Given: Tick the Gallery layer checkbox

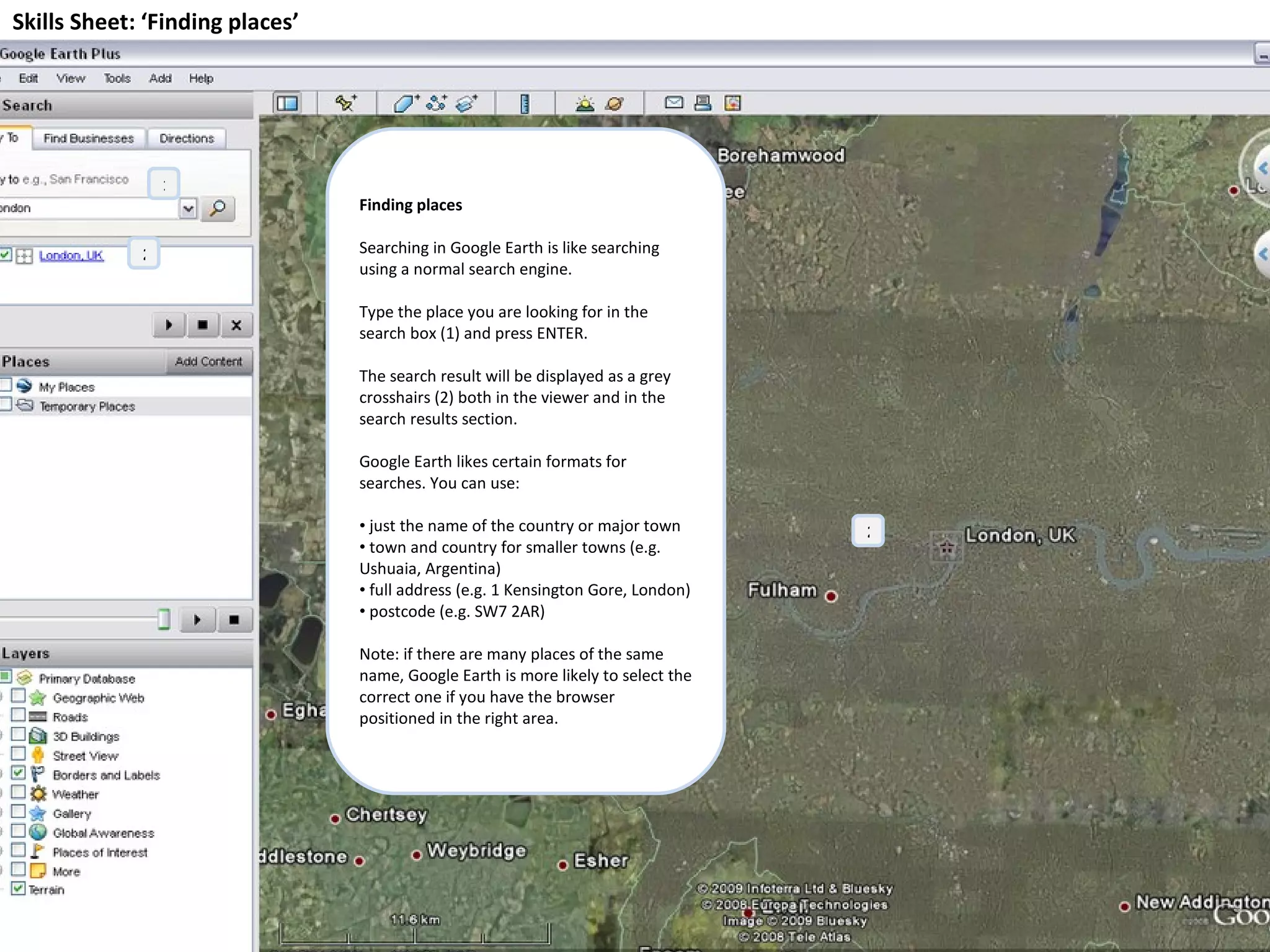Looking at the screenshot, I should [18, 811].
